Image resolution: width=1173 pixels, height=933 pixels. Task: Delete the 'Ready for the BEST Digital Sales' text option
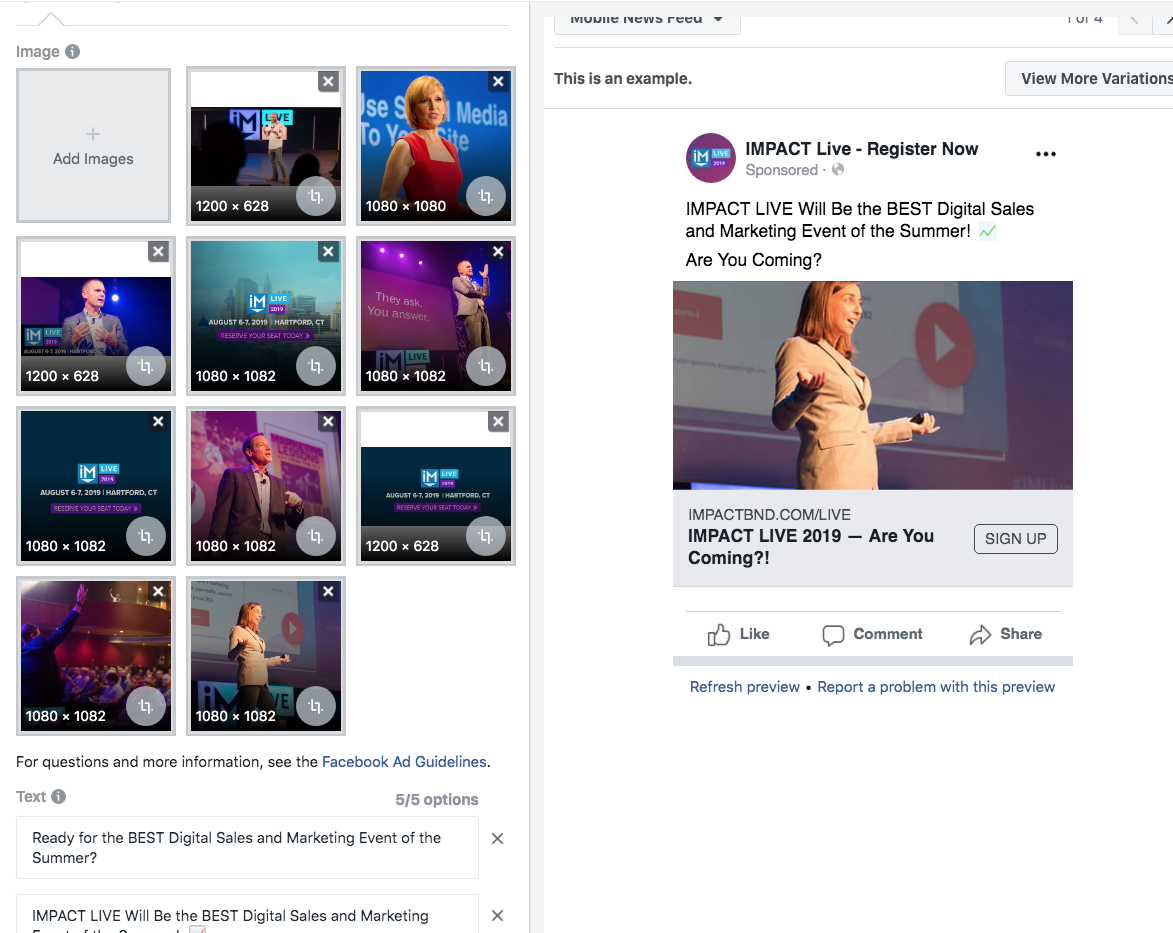tap(497, 839)
